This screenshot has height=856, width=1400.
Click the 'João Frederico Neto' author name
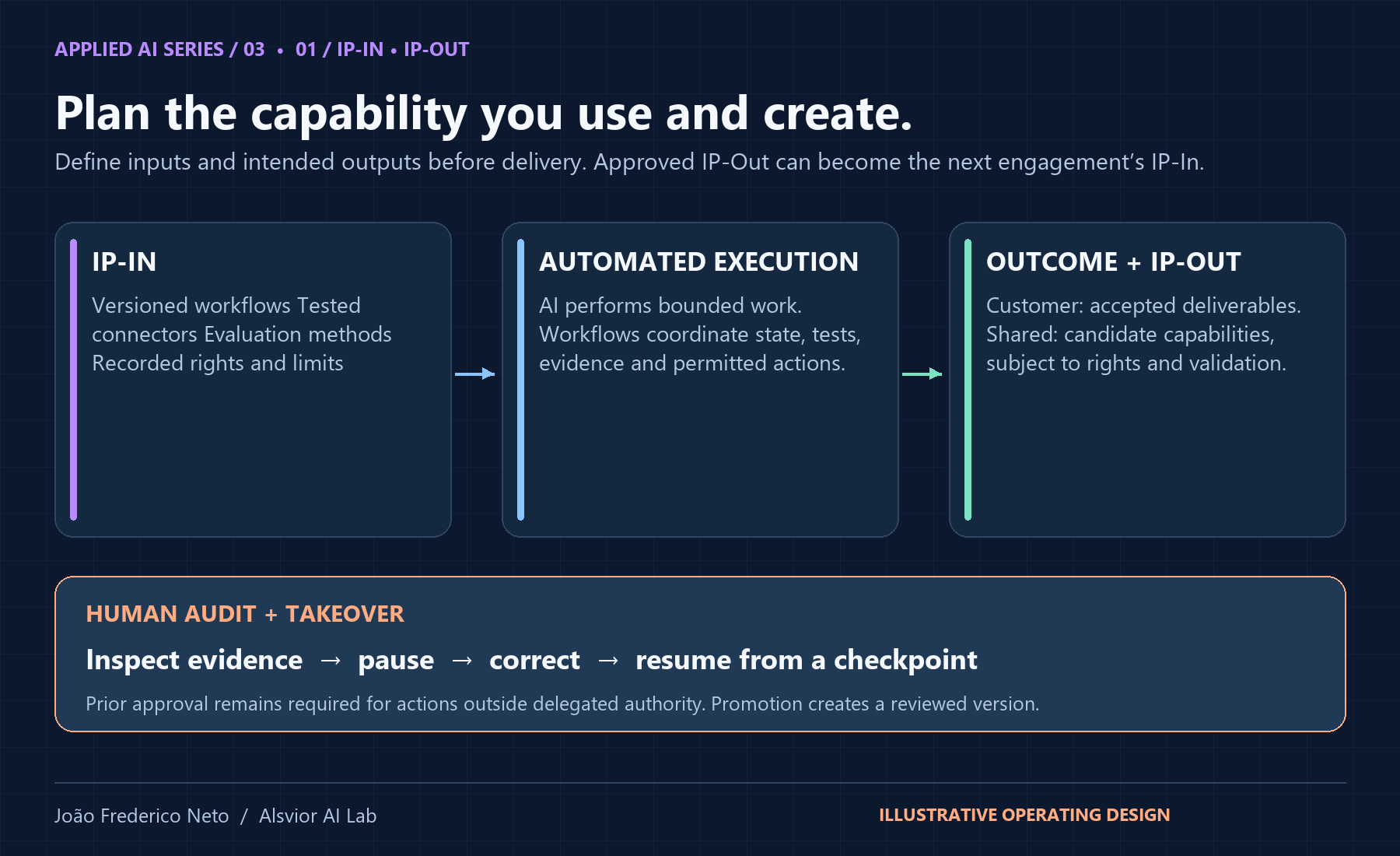142,816
